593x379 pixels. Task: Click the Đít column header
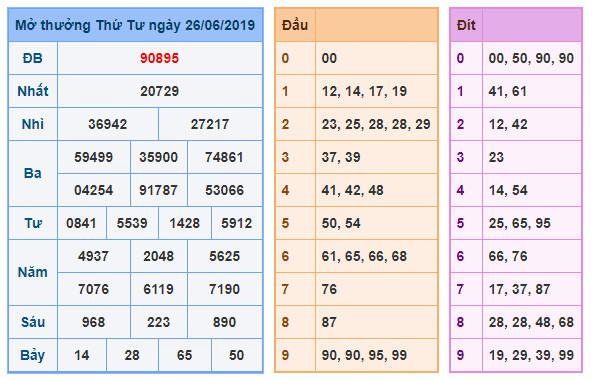click(x=466, y=25)
